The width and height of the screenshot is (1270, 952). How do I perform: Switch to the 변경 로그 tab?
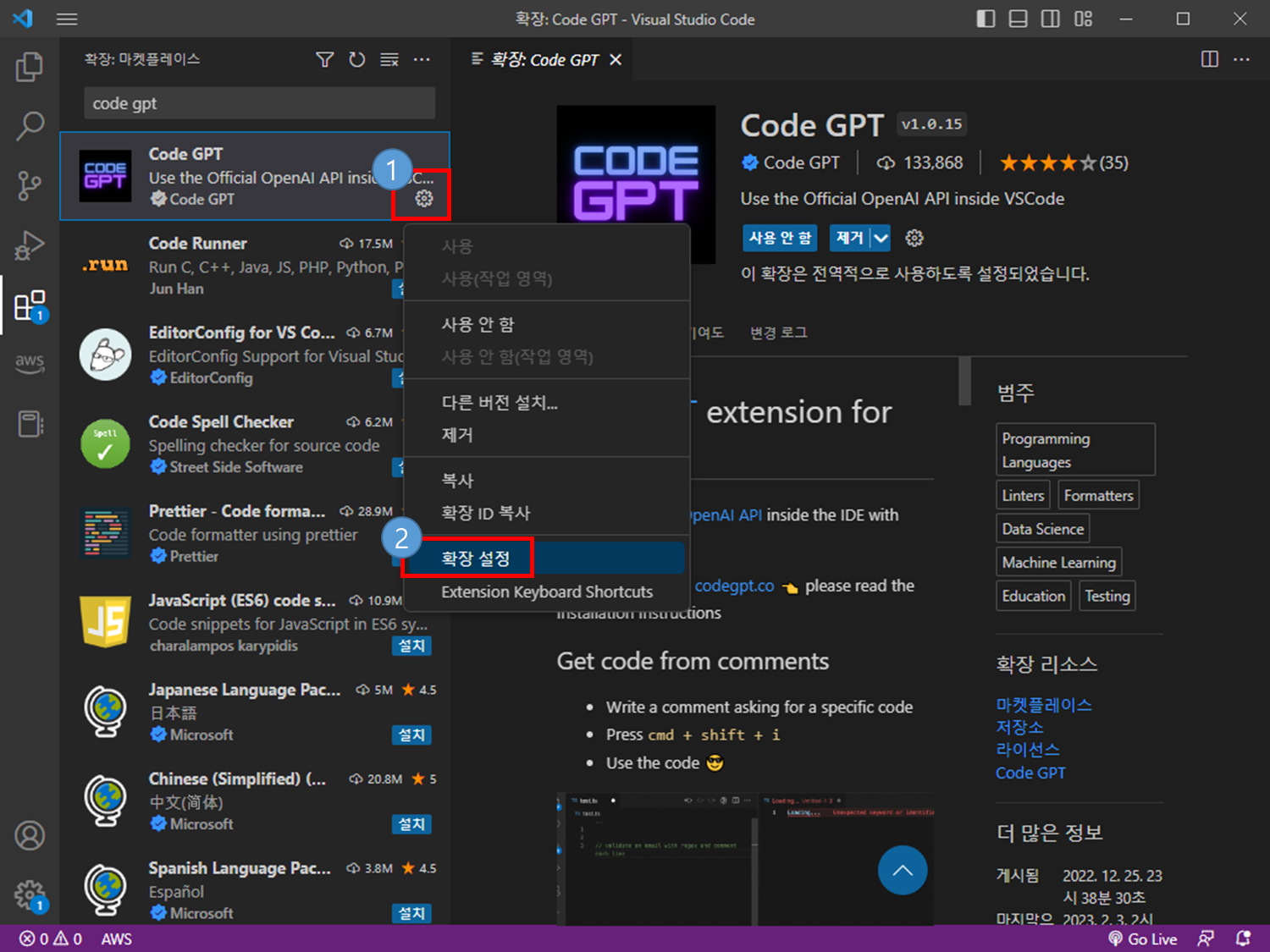point(778,333)
